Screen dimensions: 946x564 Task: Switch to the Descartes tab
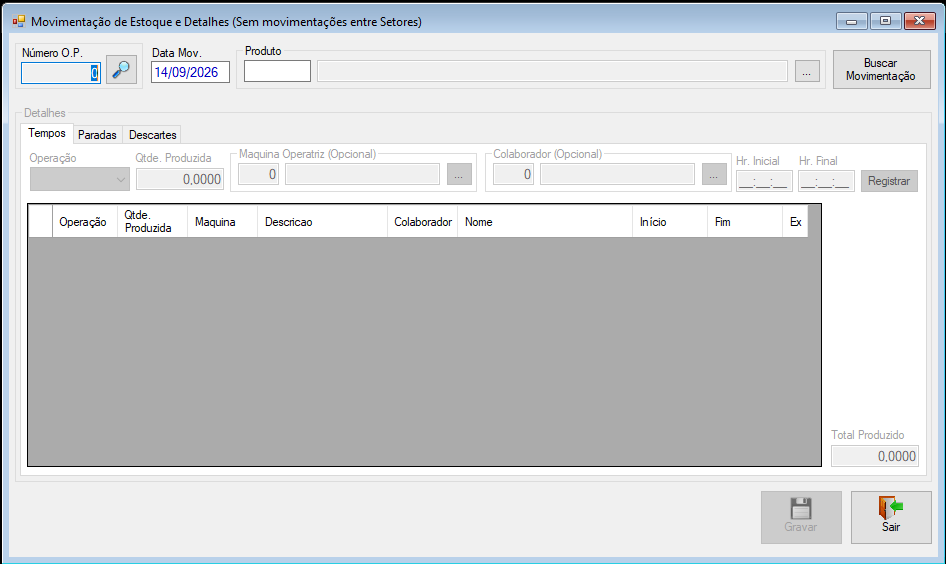click(x=153, y=135)
